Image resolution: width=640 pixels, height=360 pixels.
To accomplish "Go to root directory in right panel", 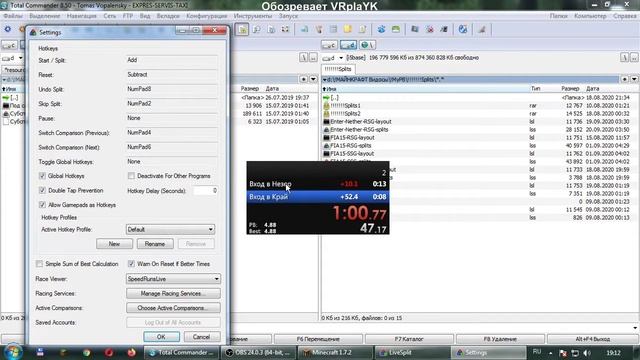I will [x=624, y=58].
